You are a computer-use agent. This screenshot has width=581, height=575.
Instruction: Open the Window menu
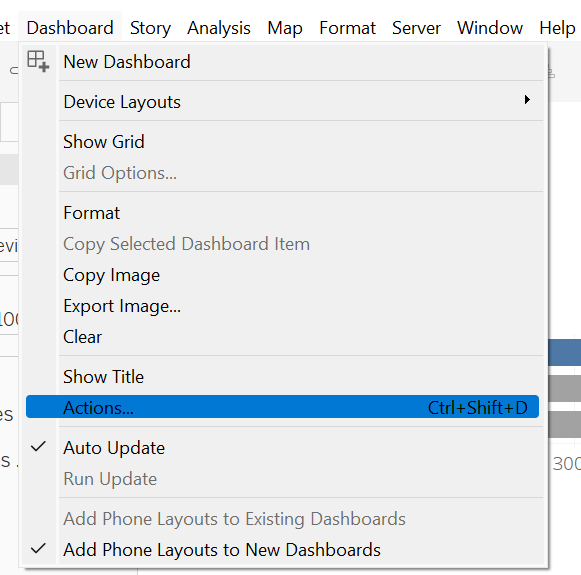coord(490,28)
